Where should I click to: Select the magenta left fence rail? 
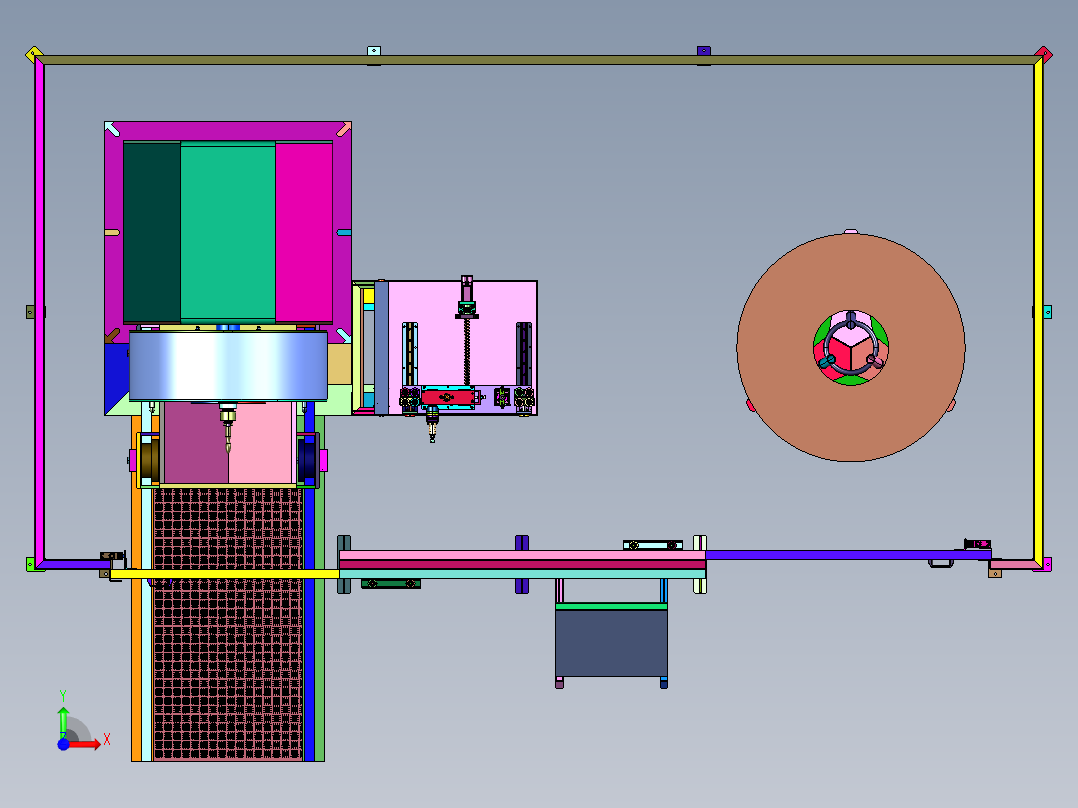[40, 312]
